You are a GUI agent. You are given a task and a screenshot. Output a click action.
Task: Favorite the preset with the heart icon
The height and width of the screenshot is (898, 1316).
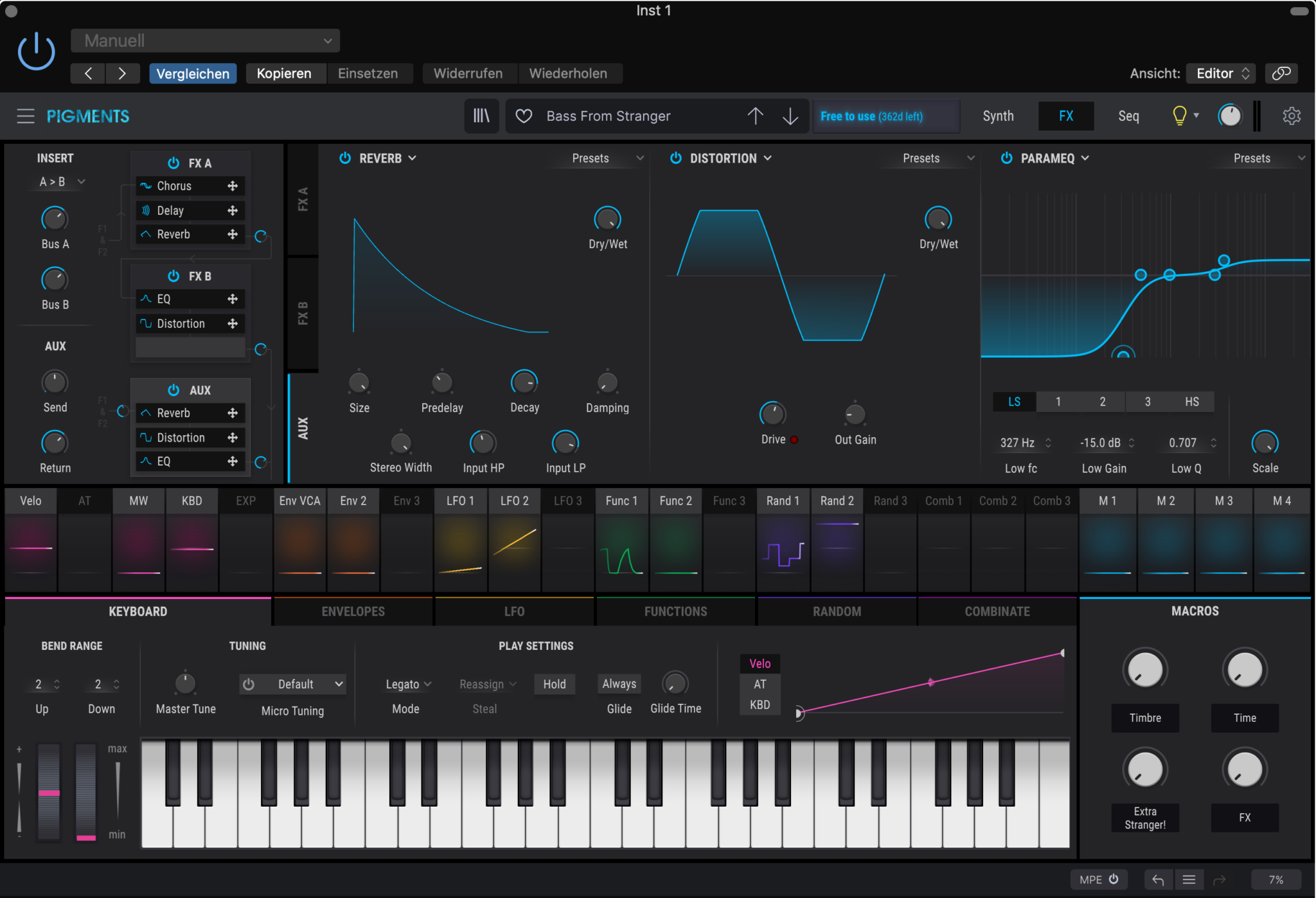pyautogui.click(x=524, y=116)
